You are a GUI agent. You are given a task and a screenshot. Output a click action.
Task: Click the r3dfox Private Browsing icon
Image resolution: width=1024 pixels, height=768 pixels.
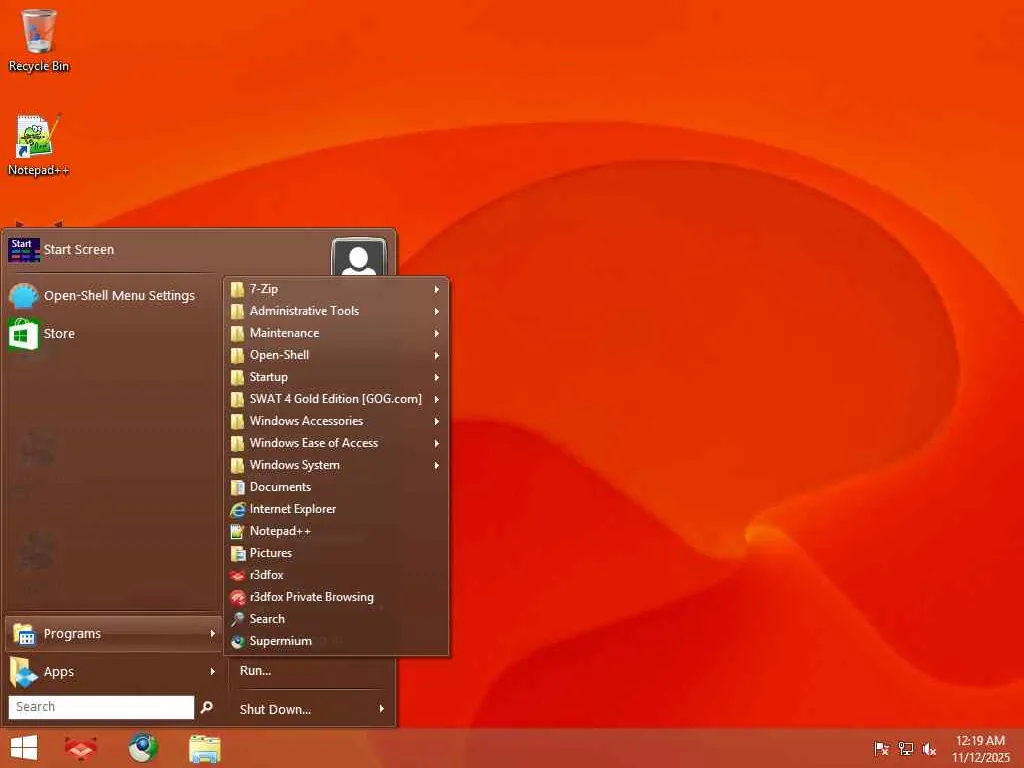coord(237,598)
